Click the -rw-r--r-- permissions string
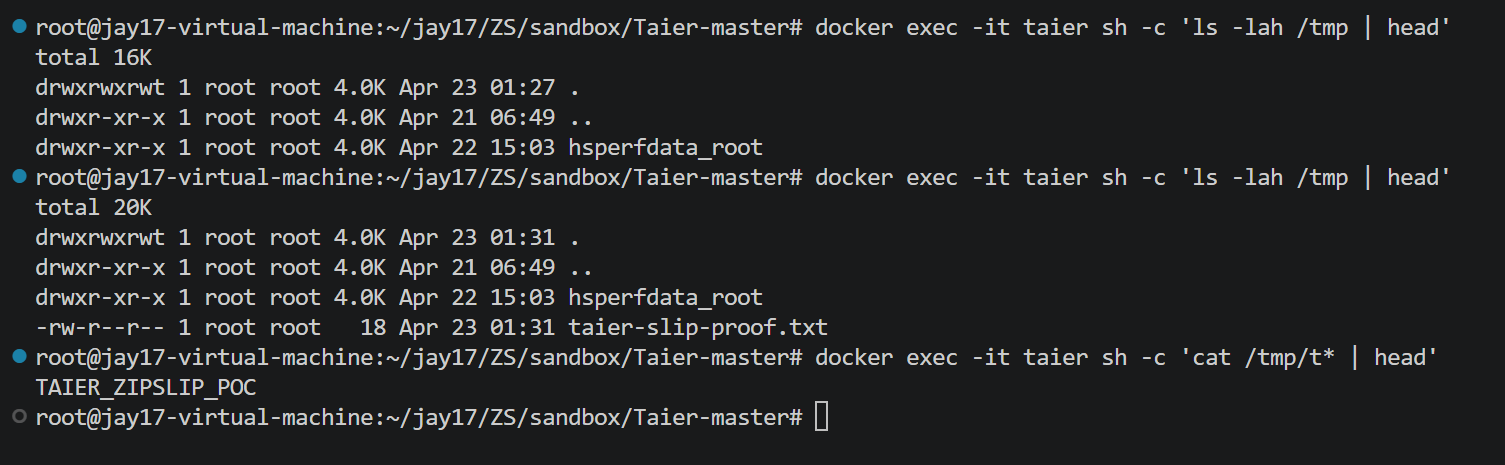Screen dimensions: 1505x465 pos(100,328)
